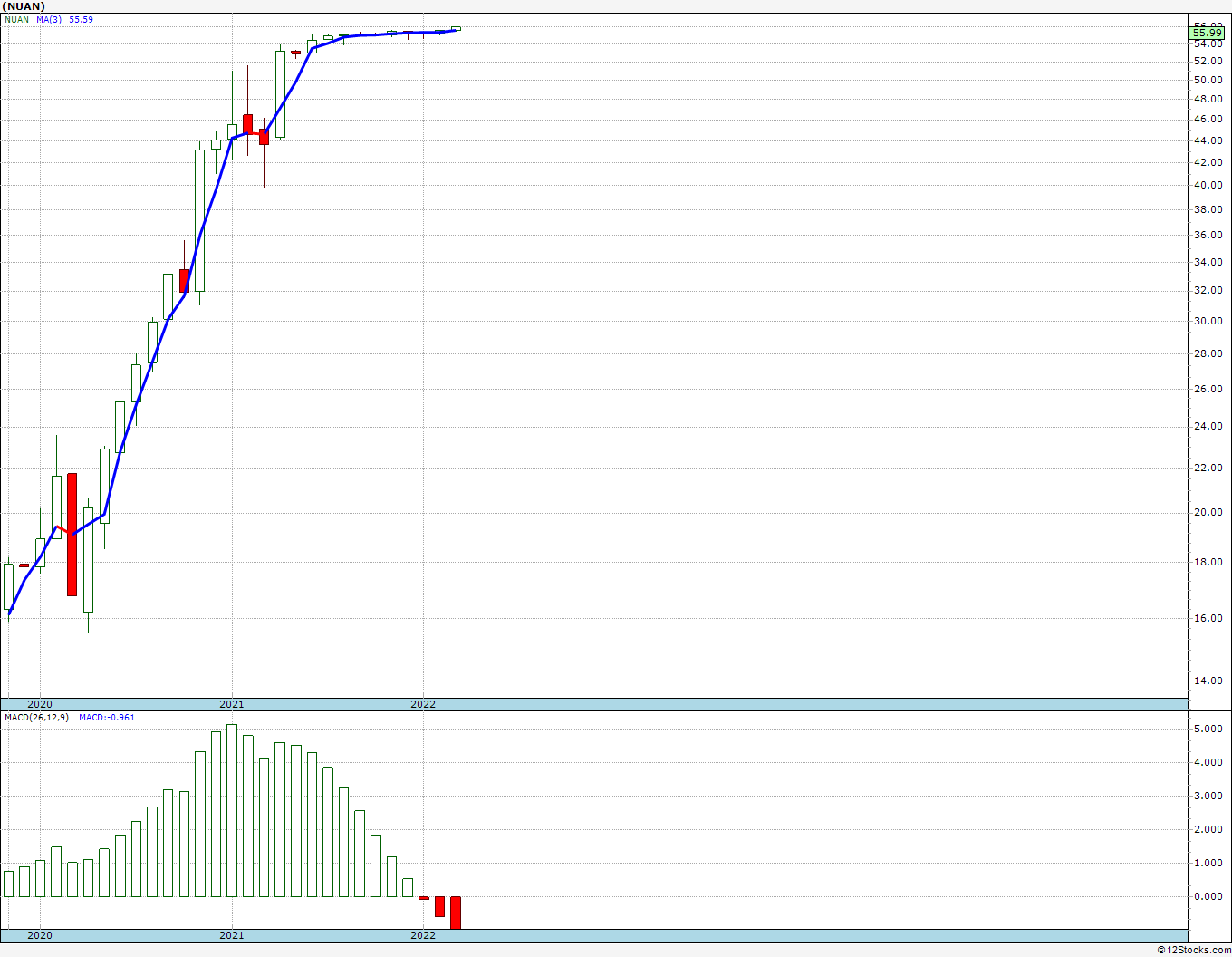Viewport: 1232px width, 957px height.
Task: Select the 50.00 price axis label
Action: [1208, 80]
